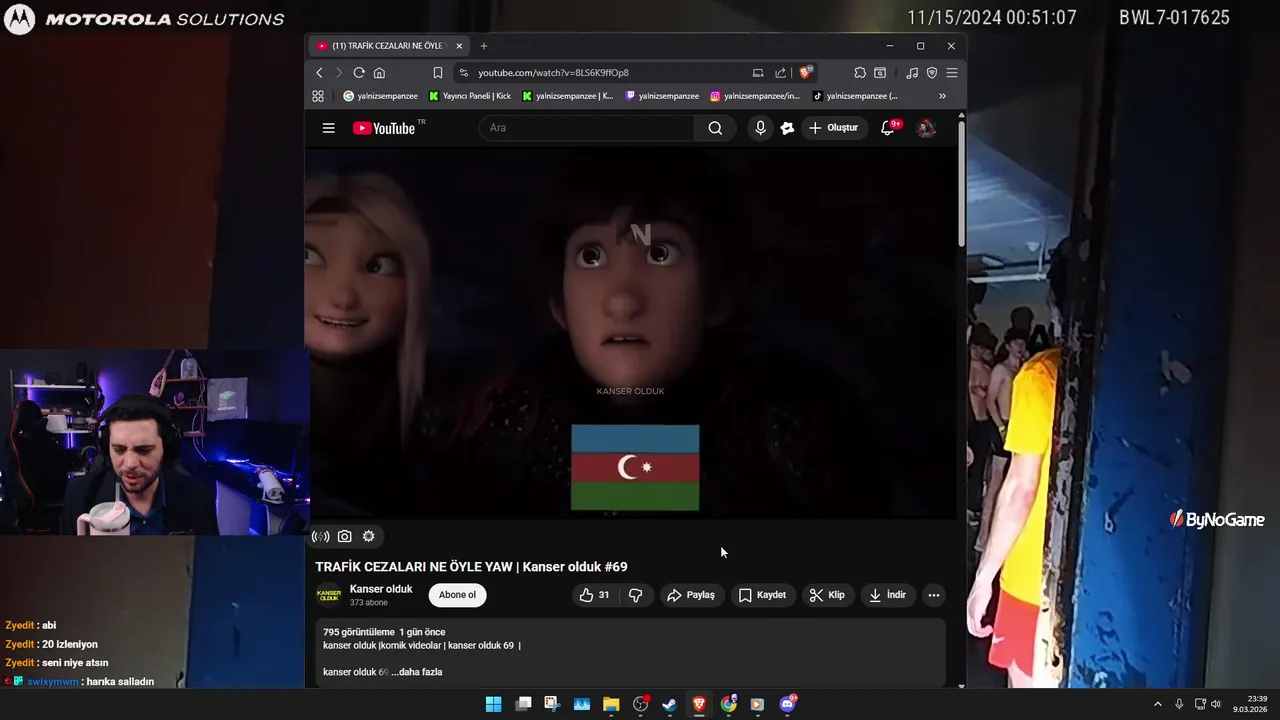The width and height of the screenshot is (1280, 720).
Task: Show more bookmarks overflow chevron
Action: tap(942, 96)
